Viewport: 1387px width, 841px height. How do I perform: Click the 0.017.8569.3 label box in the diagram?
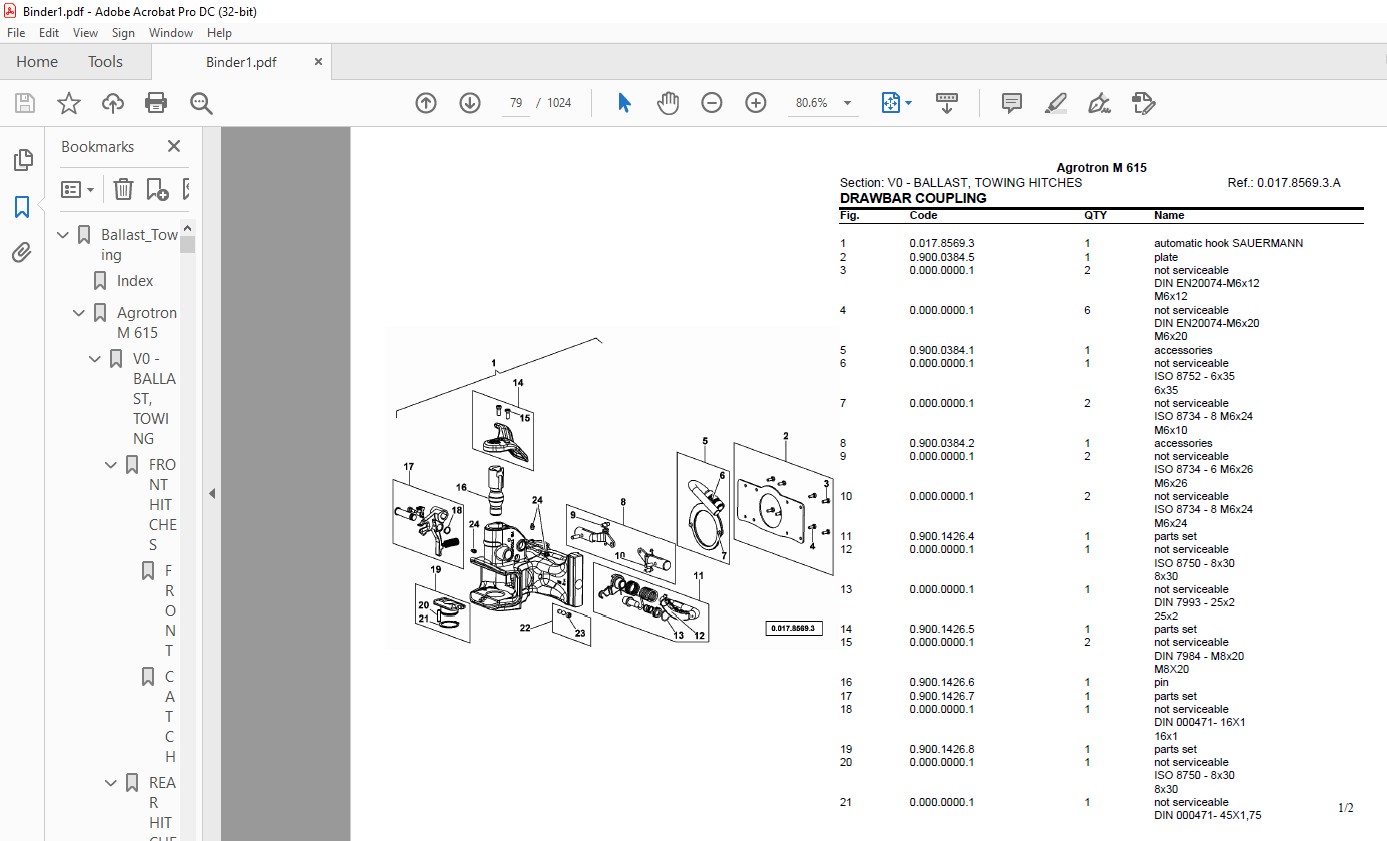point(793,628)
